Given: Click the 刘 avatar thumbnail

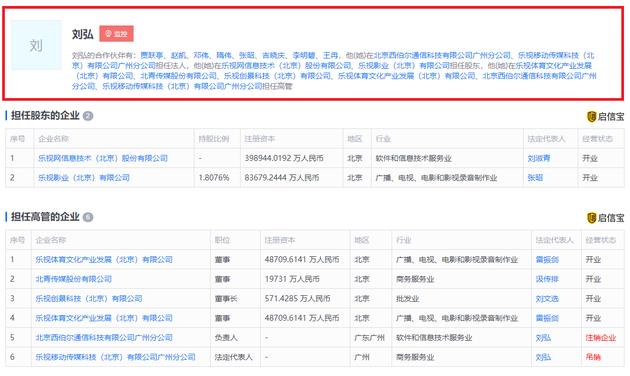Looking at the screenshot, I should click(36, 45).
